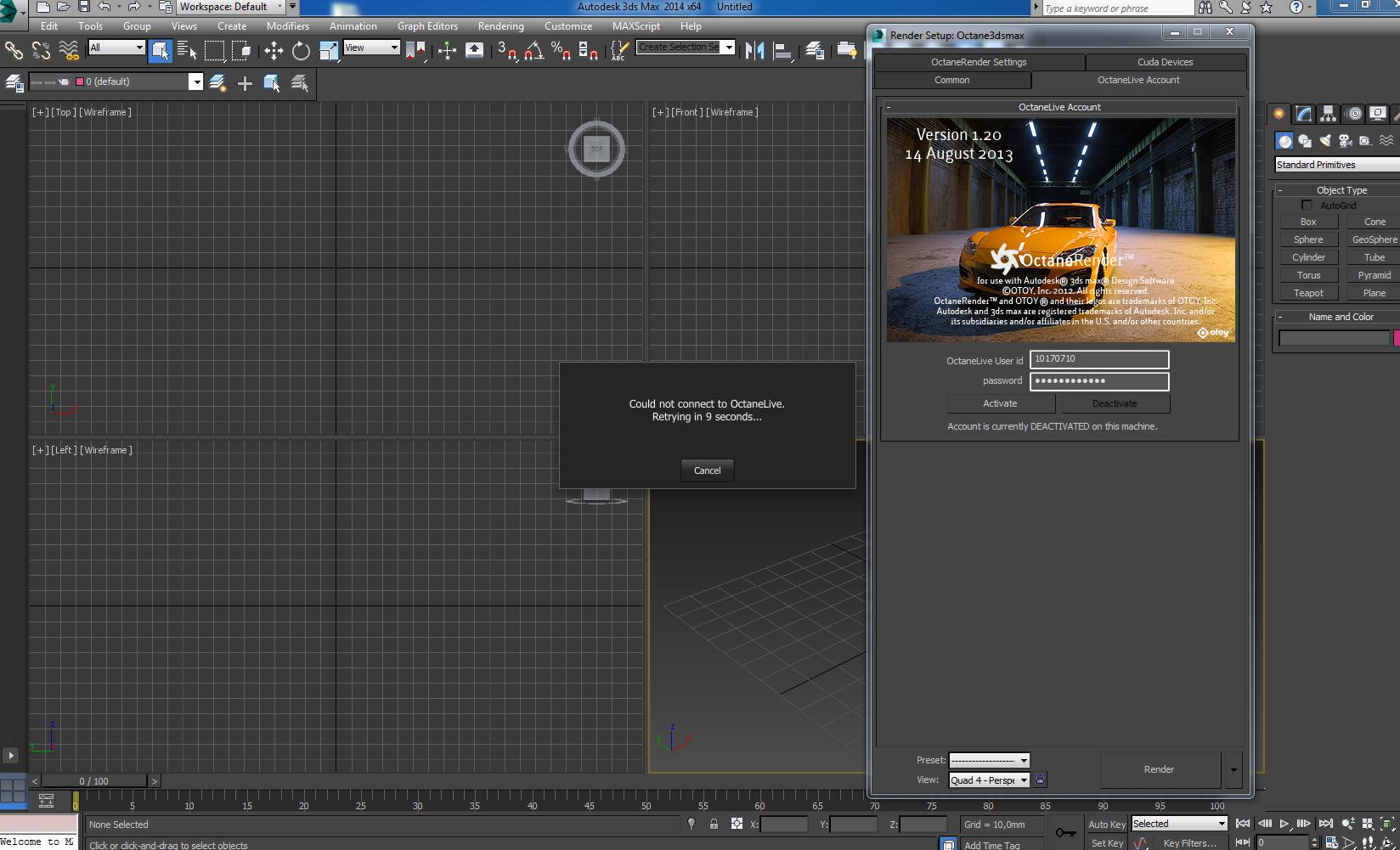The height and width of the screenshot is (850, 1400).
Task: Switch to the Cuda Devices tab
Action: coord(1166,62)
